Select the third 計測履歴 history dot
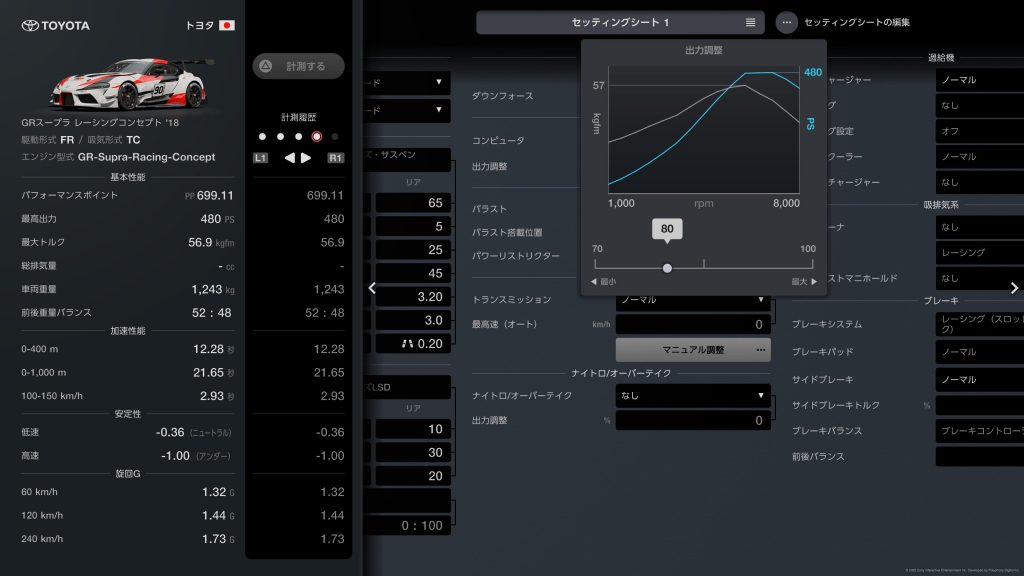 click(298, 136)
